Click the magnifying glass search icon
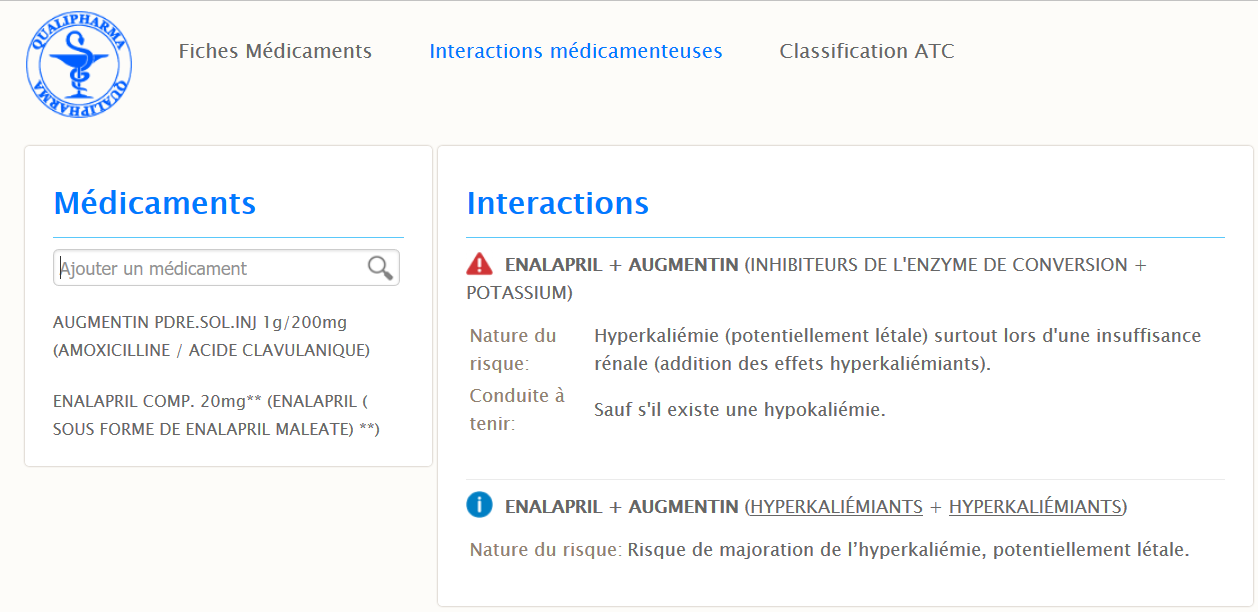This screenshot has height=612, width=1258. point(380,268)
